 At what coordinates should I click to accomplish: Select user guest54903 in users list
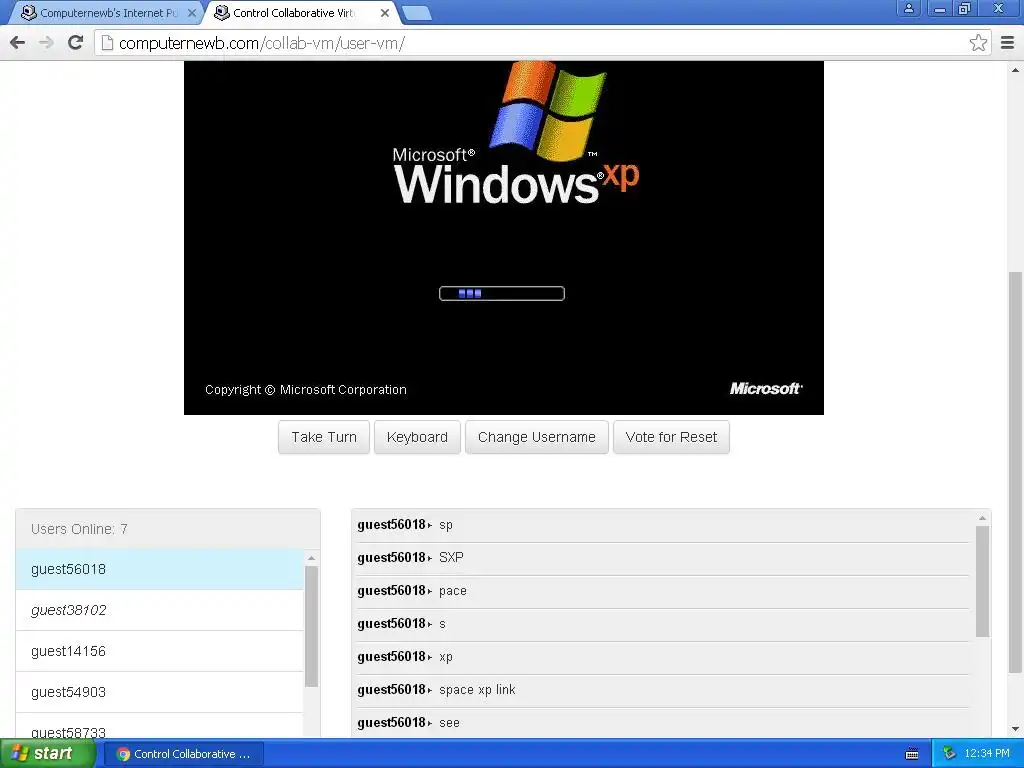[160, 692]
